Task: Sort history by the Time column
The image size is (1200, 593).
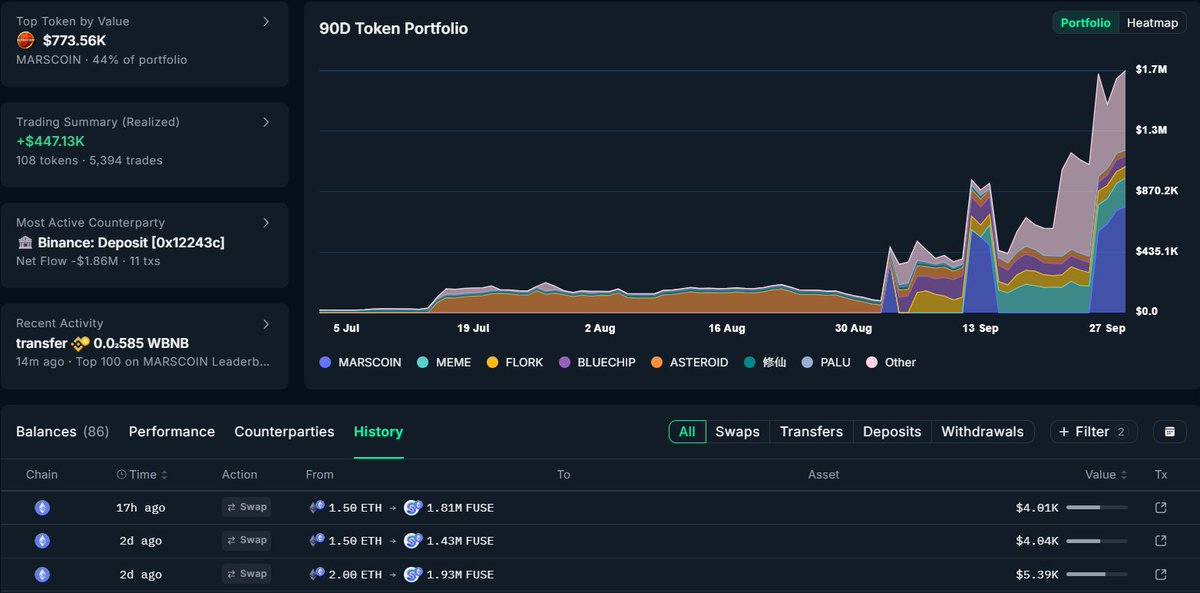Action: tap(142, 475)
